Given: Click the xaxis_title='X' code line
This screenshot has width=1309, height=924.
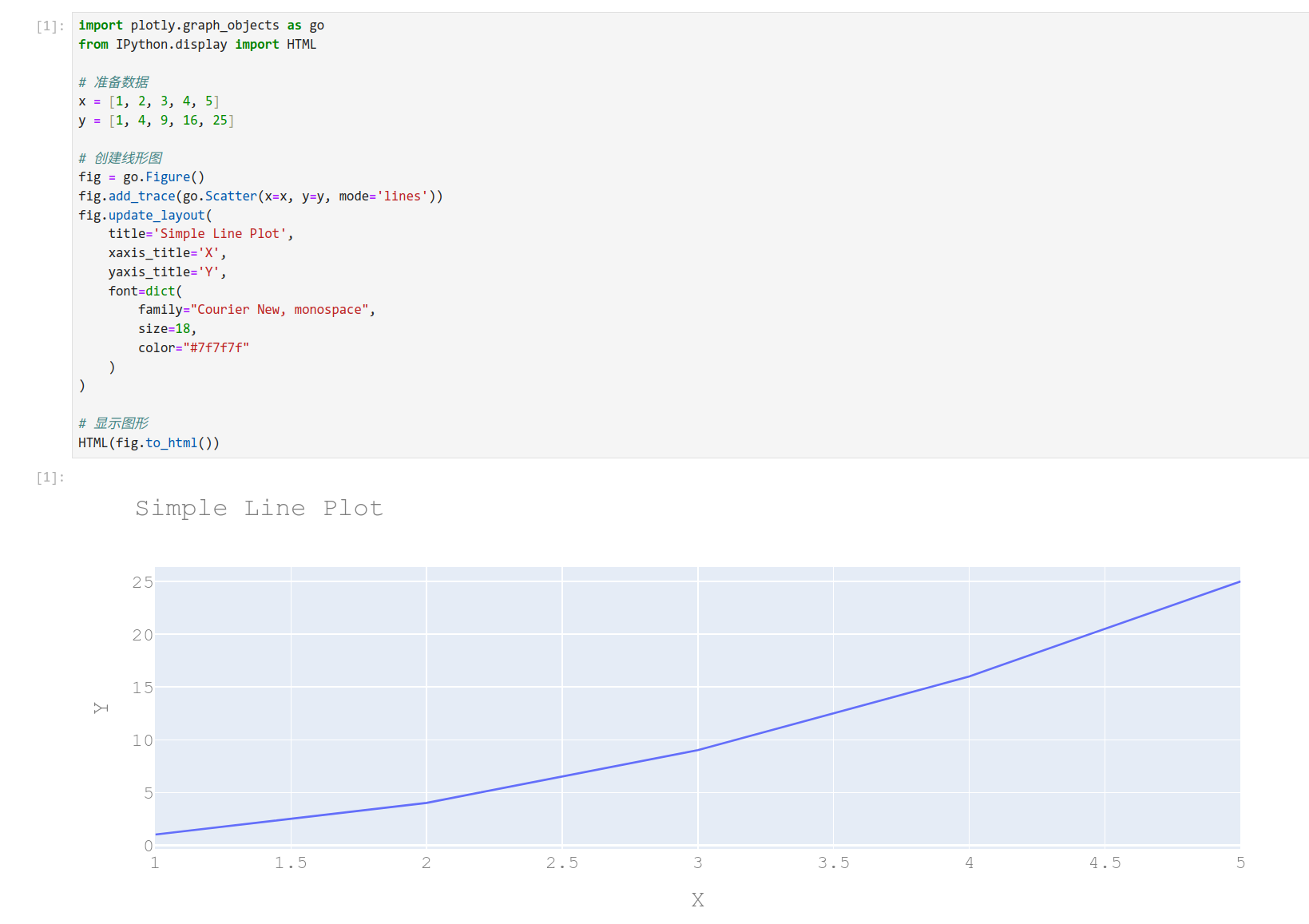Looking at the screenshot, I should point(168,253).
